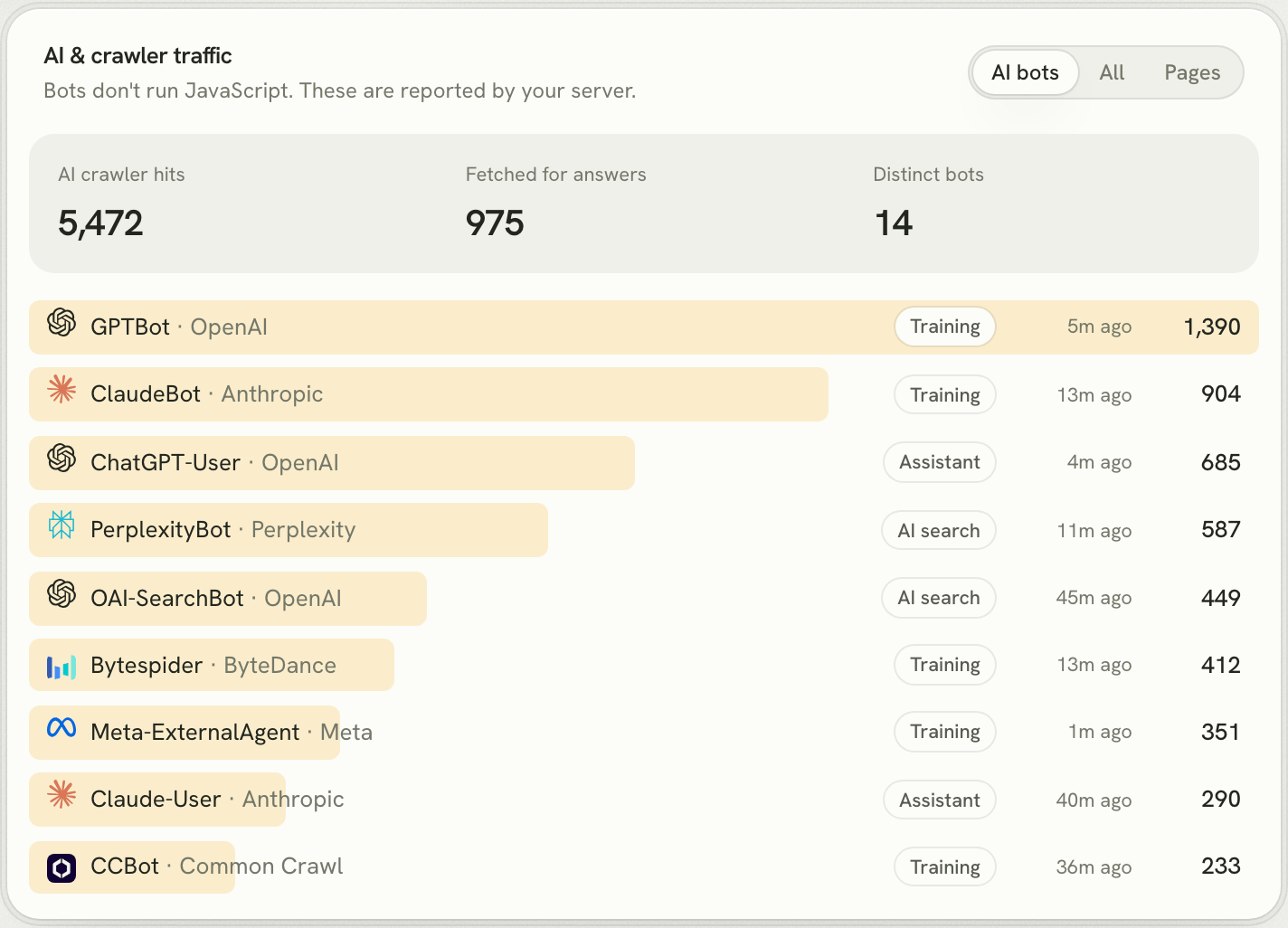Click the AI & crawler traffic heading
This screenshot has height=928, width=1288.
coord(137,56)
